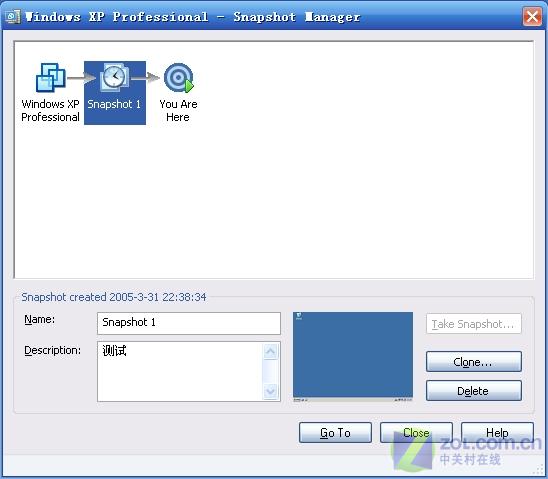Click the Go To button
The height and width of the screenshot is (479, 548).
coord(335,433)
